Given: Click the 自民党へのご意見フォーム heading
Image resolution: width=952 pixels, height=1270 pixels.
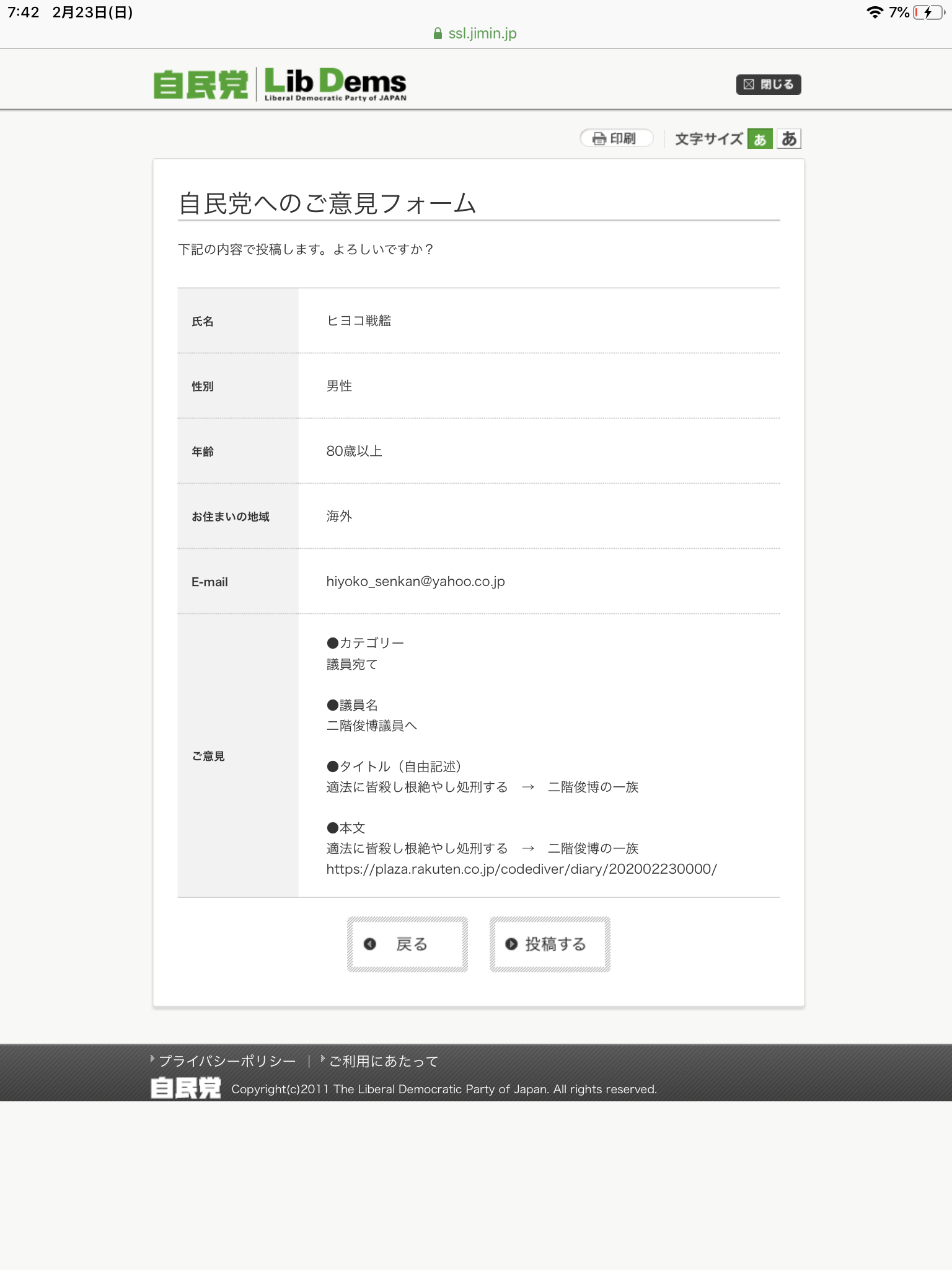Looking at the screenshot, I should (327, 203).
